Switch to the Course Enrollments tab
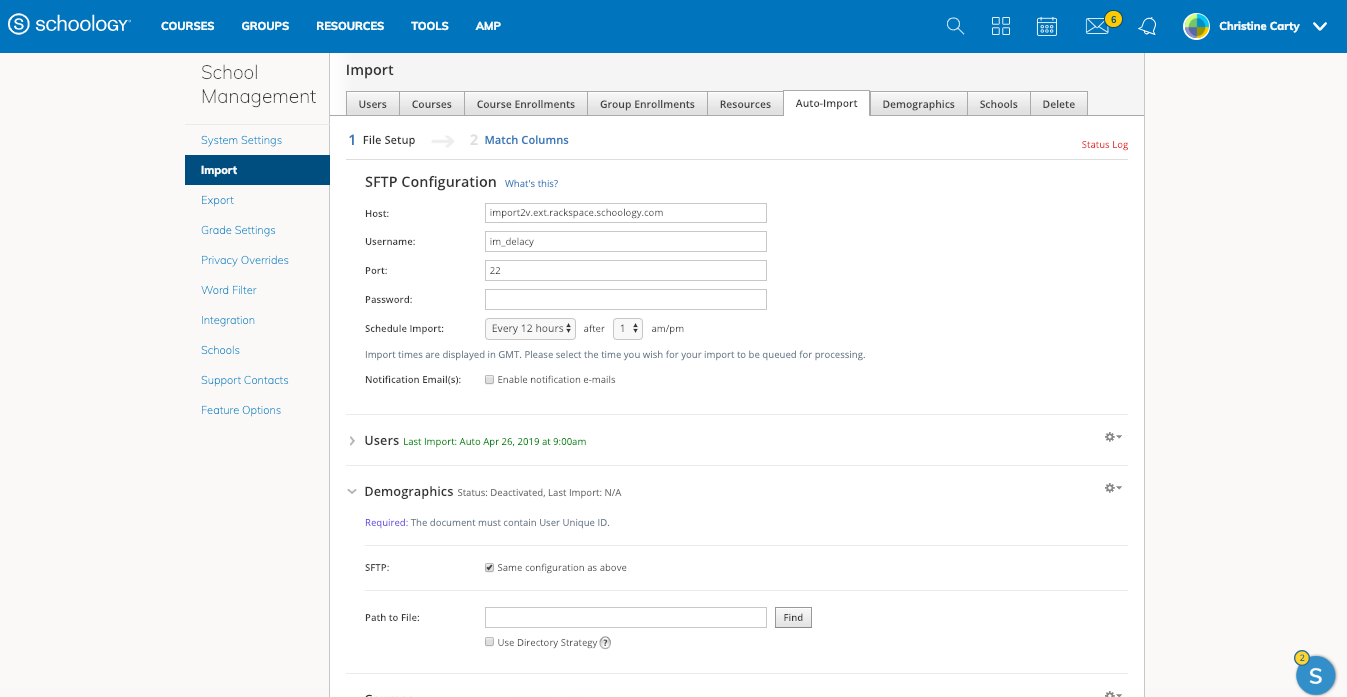Image resolution: width=1347 pixels, height=697 pixels. click(x=525, y=104)
